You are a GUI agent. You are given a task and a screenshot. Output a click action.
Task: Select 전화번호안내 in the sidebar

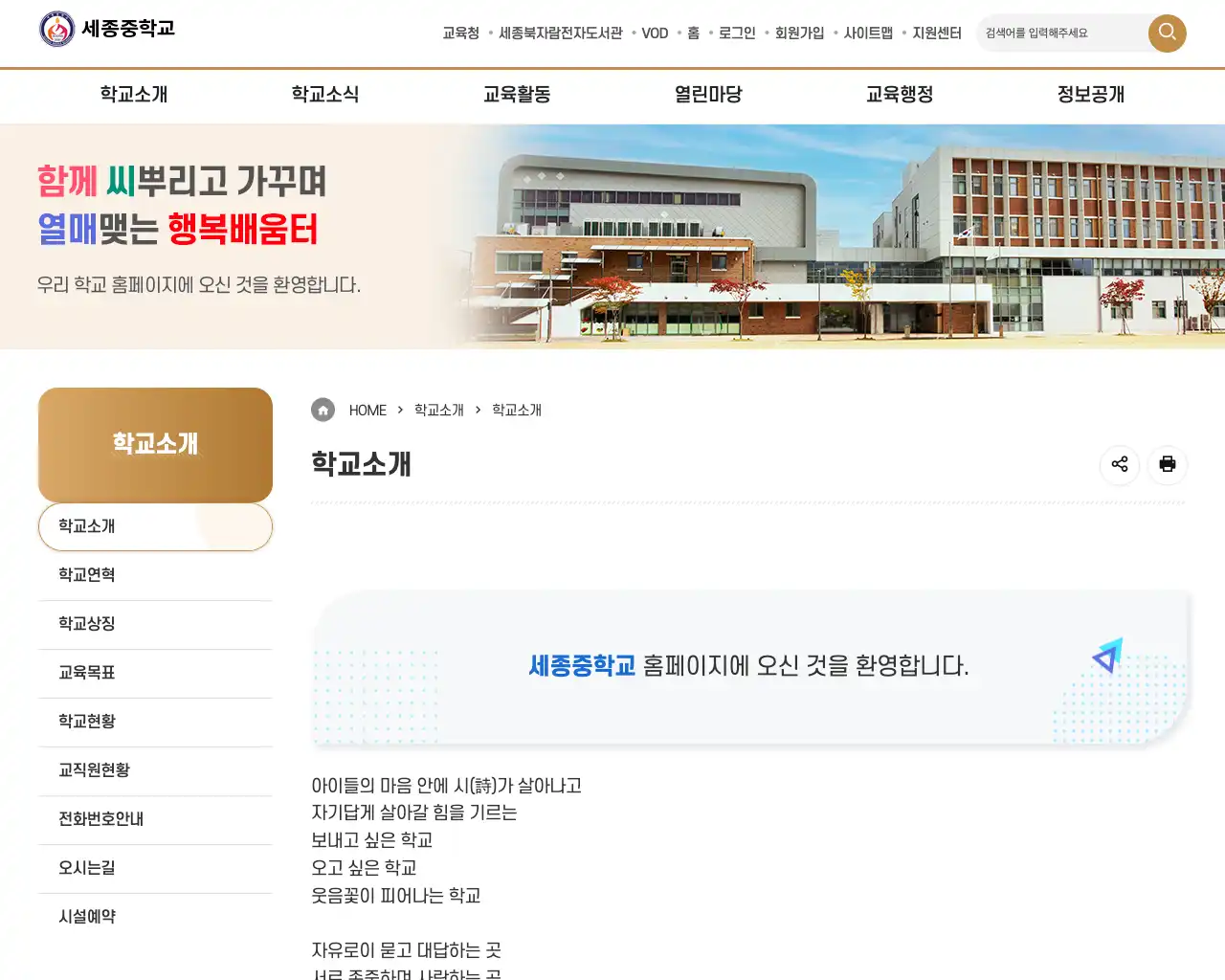tap(155, 819)
